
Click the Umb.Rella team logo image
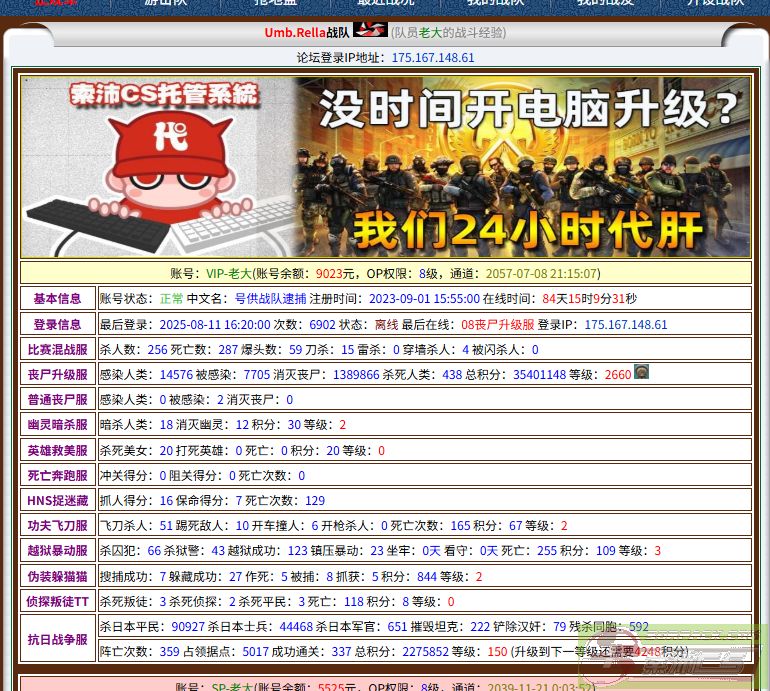(x=370, y=29)
